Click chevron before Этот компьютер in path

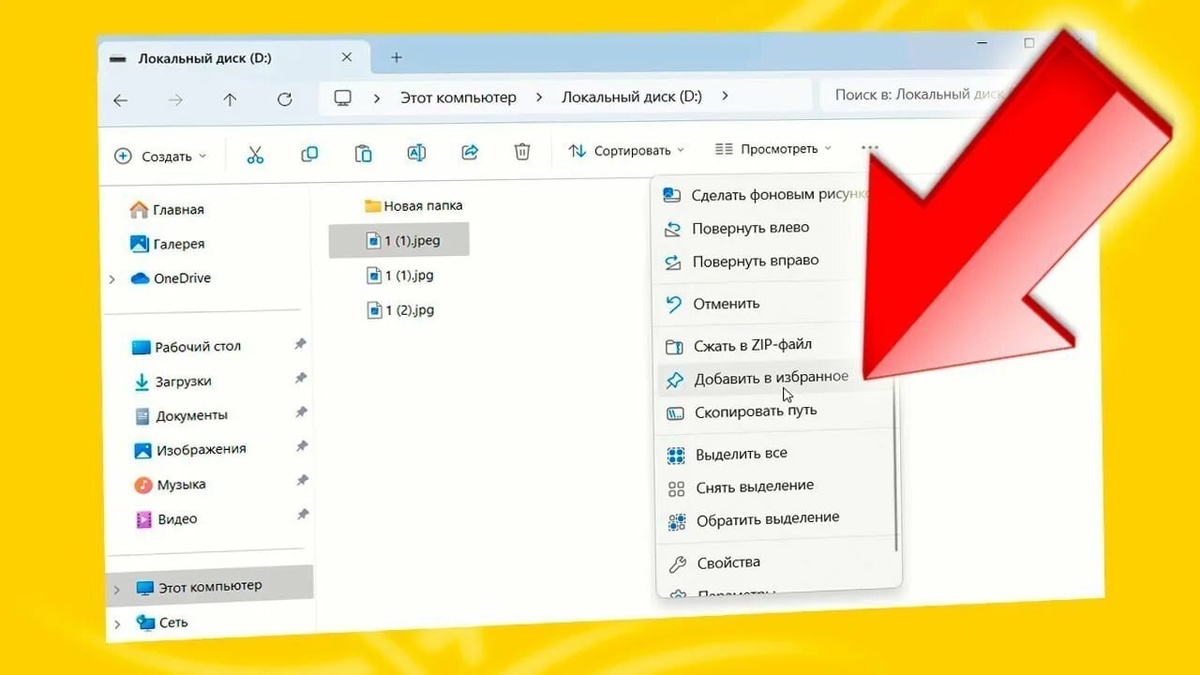[377, 98]
